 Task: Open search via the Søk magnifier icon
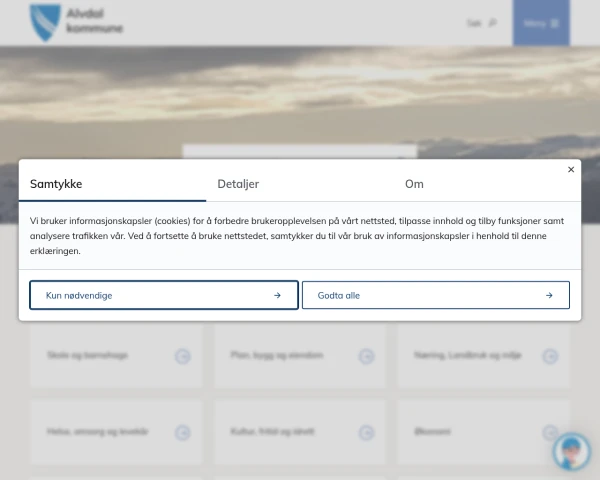point(492,23)
